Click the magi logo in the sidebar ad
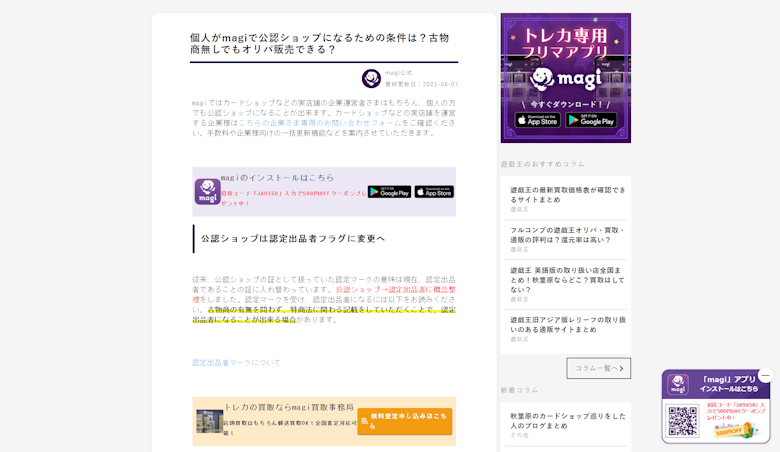This screenshot has width=780, height=452. [565, 77]
